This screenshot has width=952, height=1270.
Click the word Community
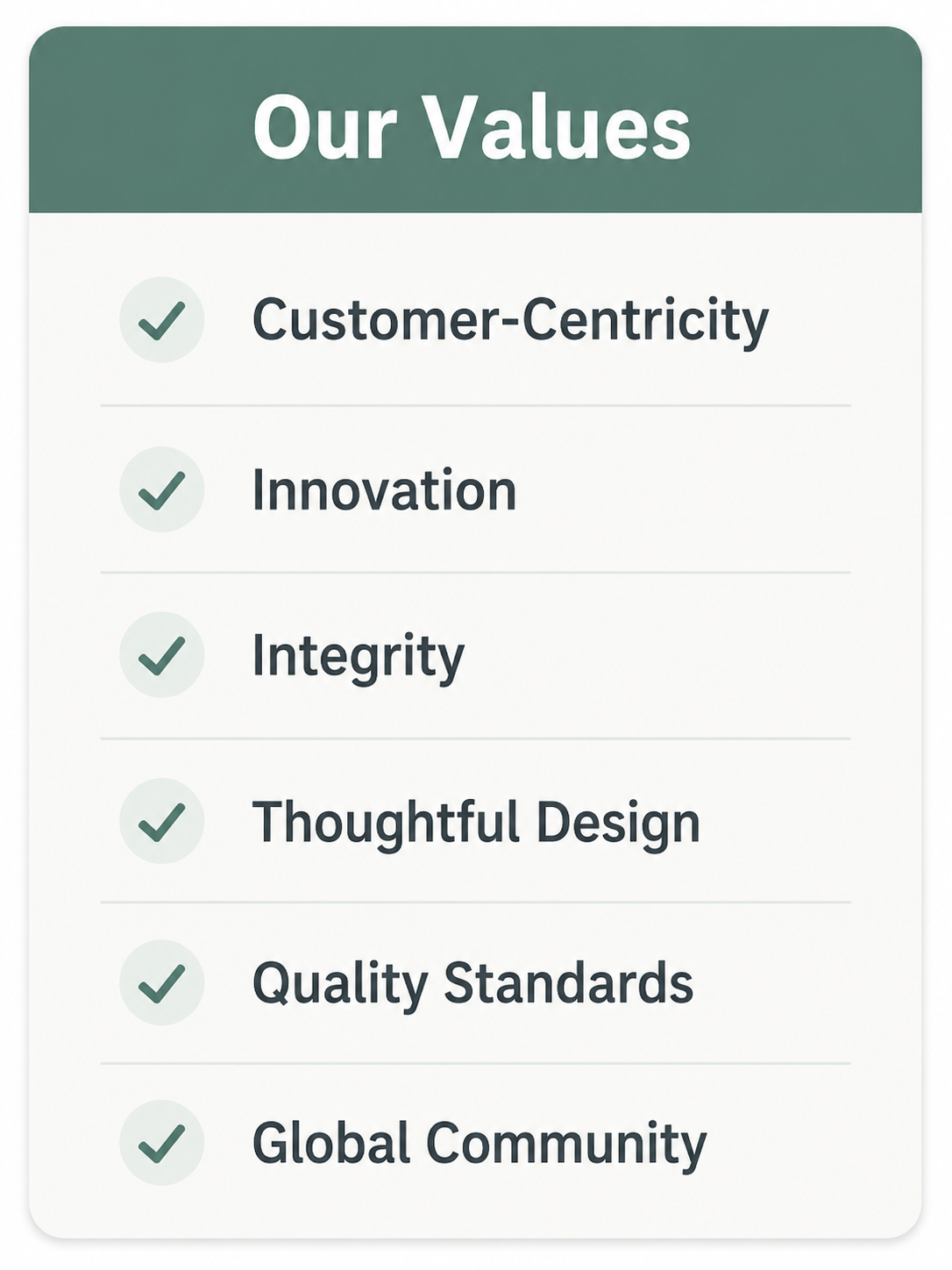[x=566, y=1145]
